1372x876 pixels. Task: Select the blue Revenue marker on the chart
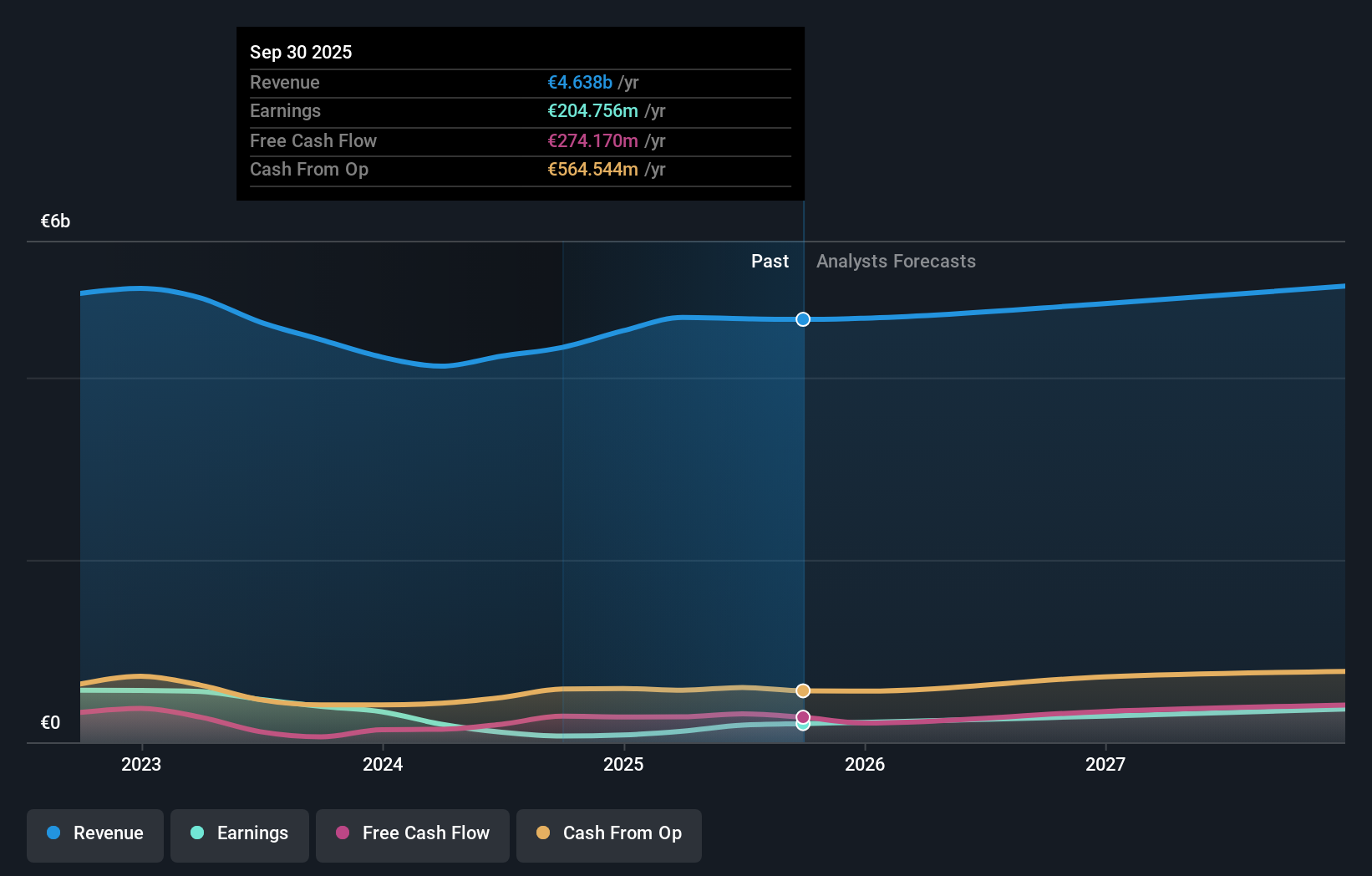802,318
